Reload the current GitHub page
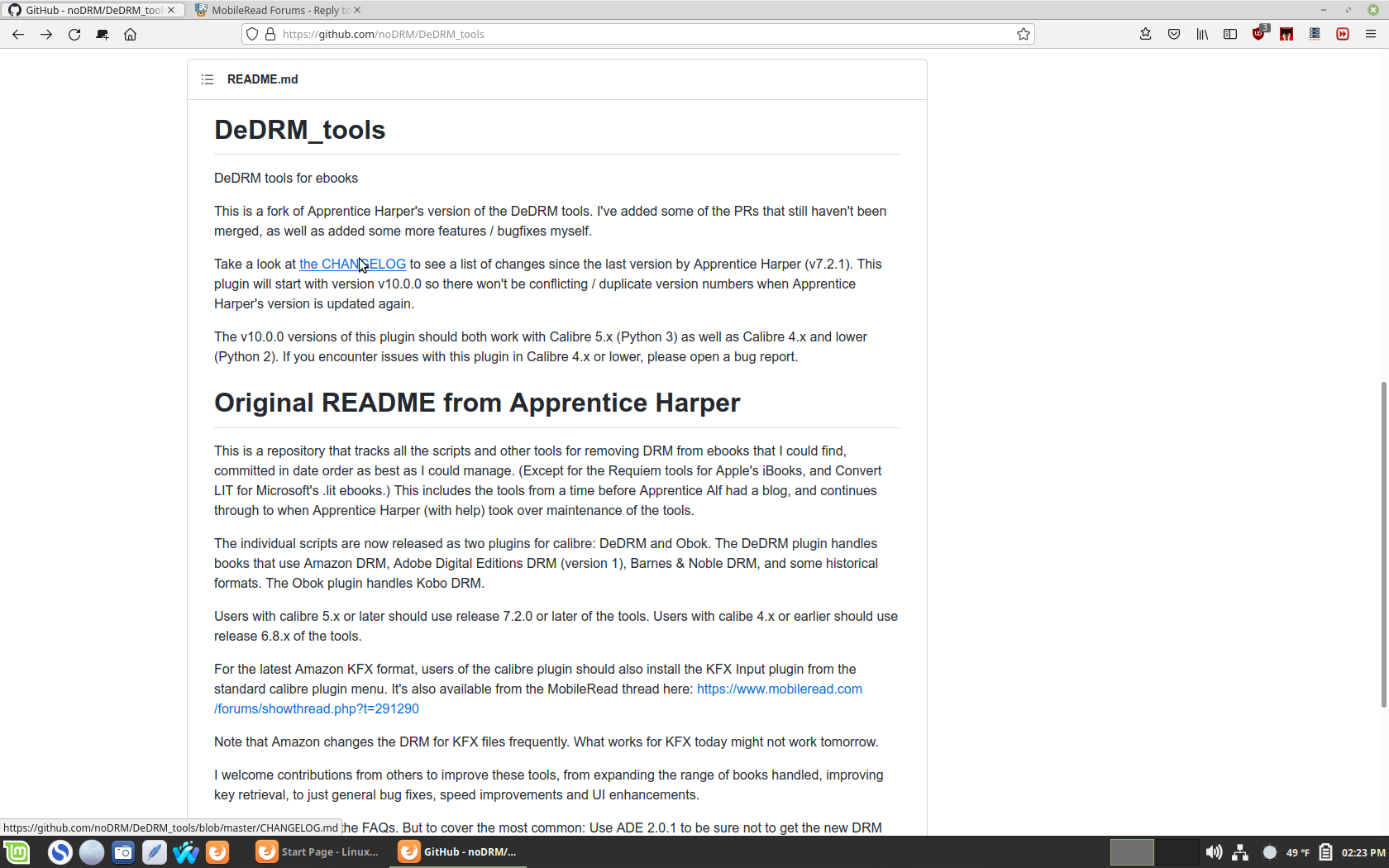 click(74, 34)
